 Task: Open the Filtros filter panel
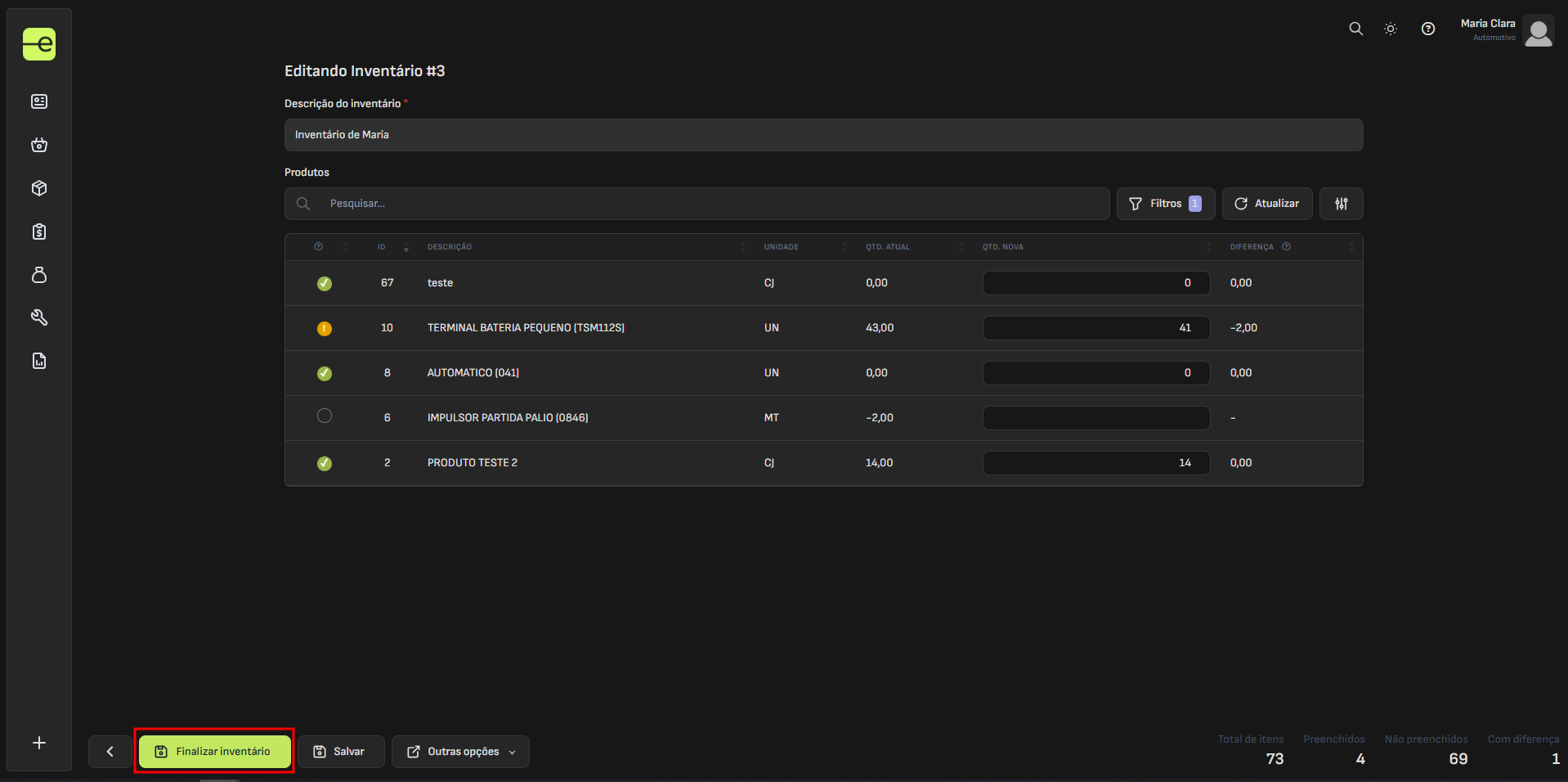tap(1165, 204)
